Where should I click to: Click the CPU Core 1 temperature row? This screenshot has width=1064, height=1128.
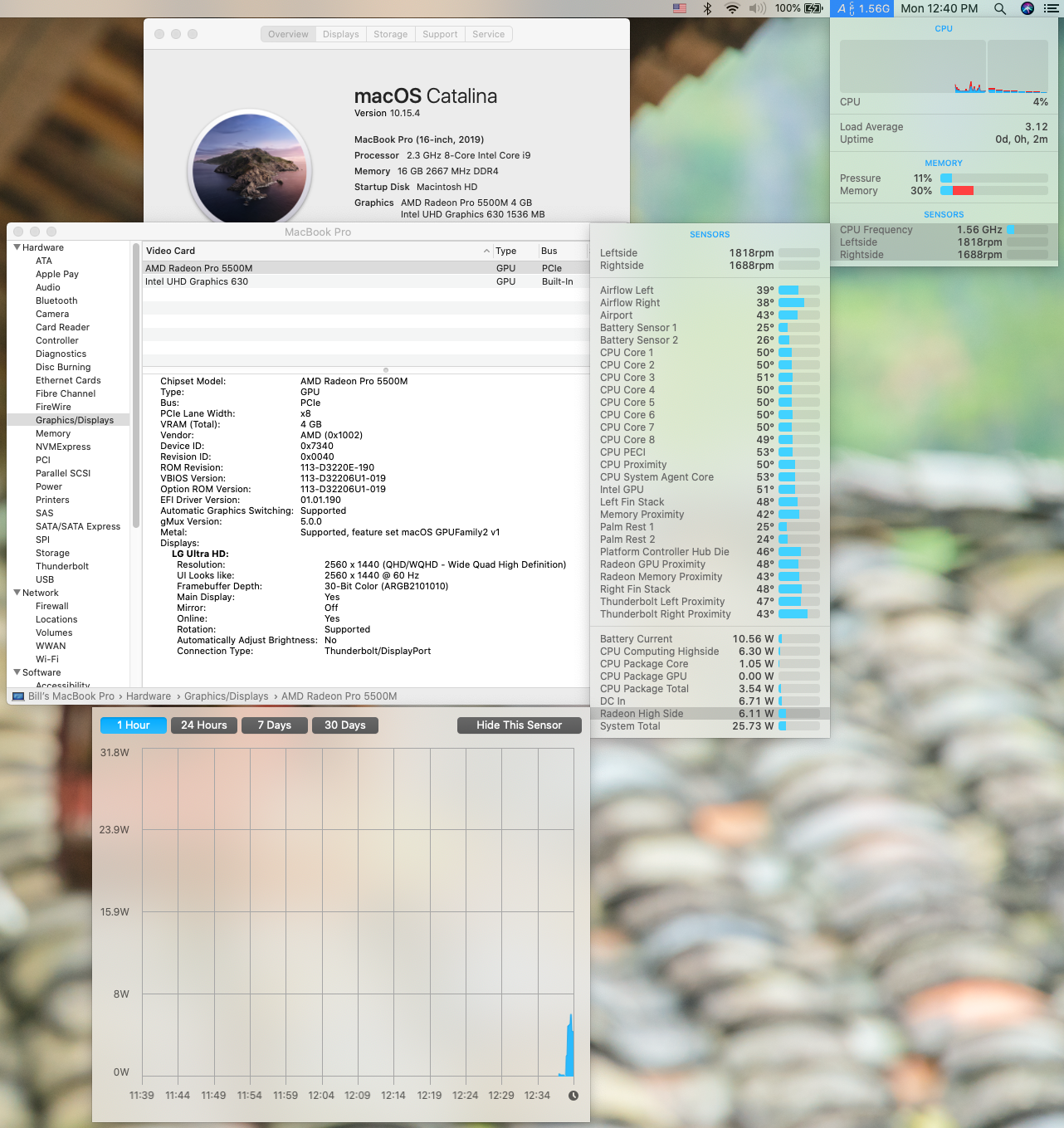point(710,353)
